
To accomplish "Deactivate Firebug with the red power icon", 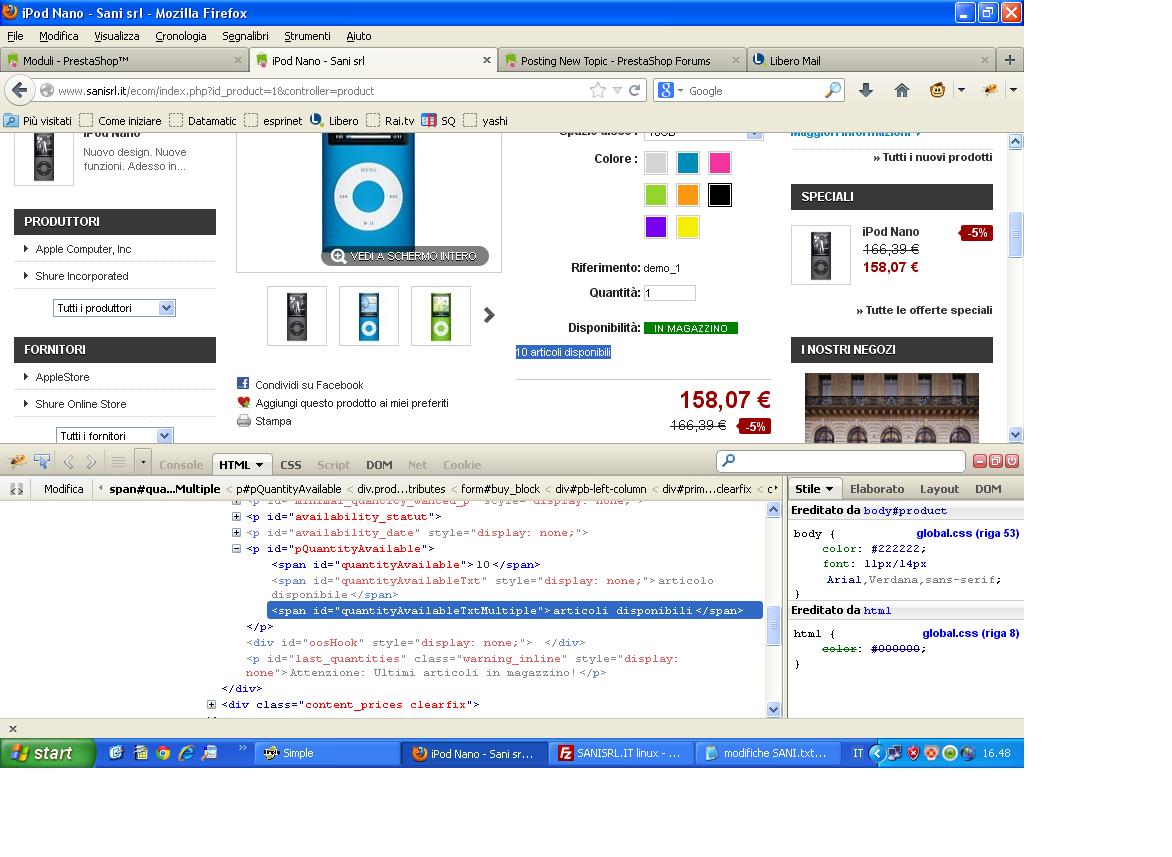I will (x=1012, y=461).
